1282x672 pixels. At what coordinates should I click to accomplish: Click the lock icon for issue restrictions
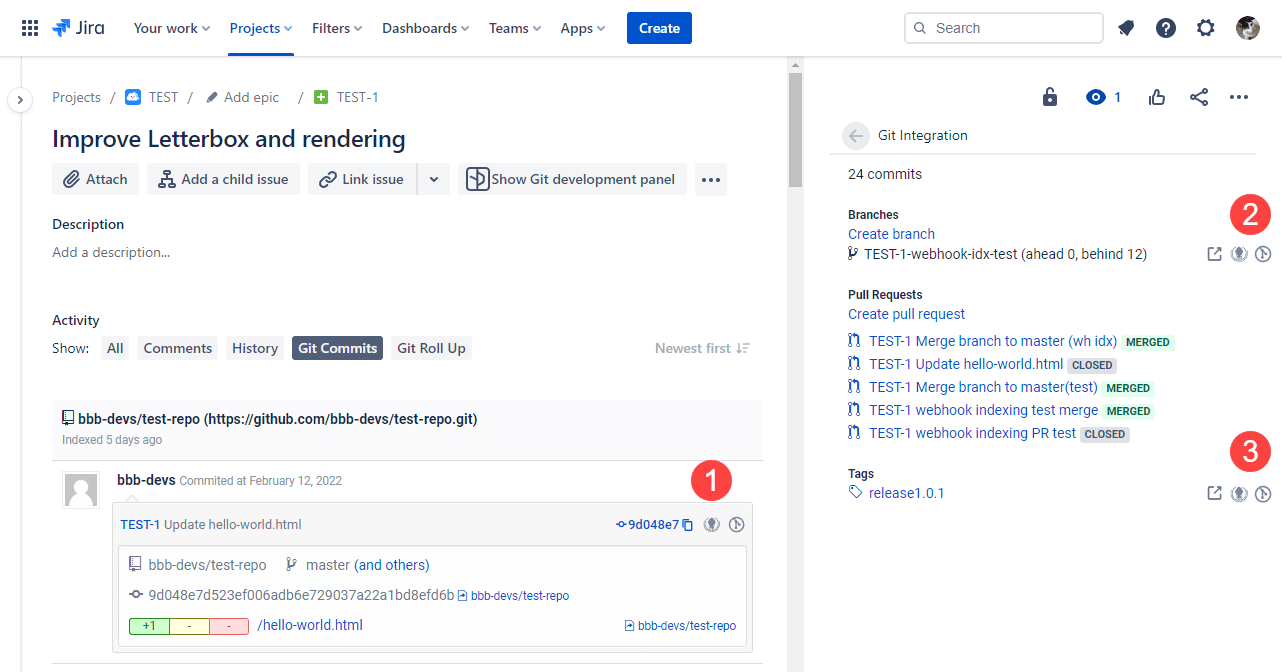[1049, 97]
